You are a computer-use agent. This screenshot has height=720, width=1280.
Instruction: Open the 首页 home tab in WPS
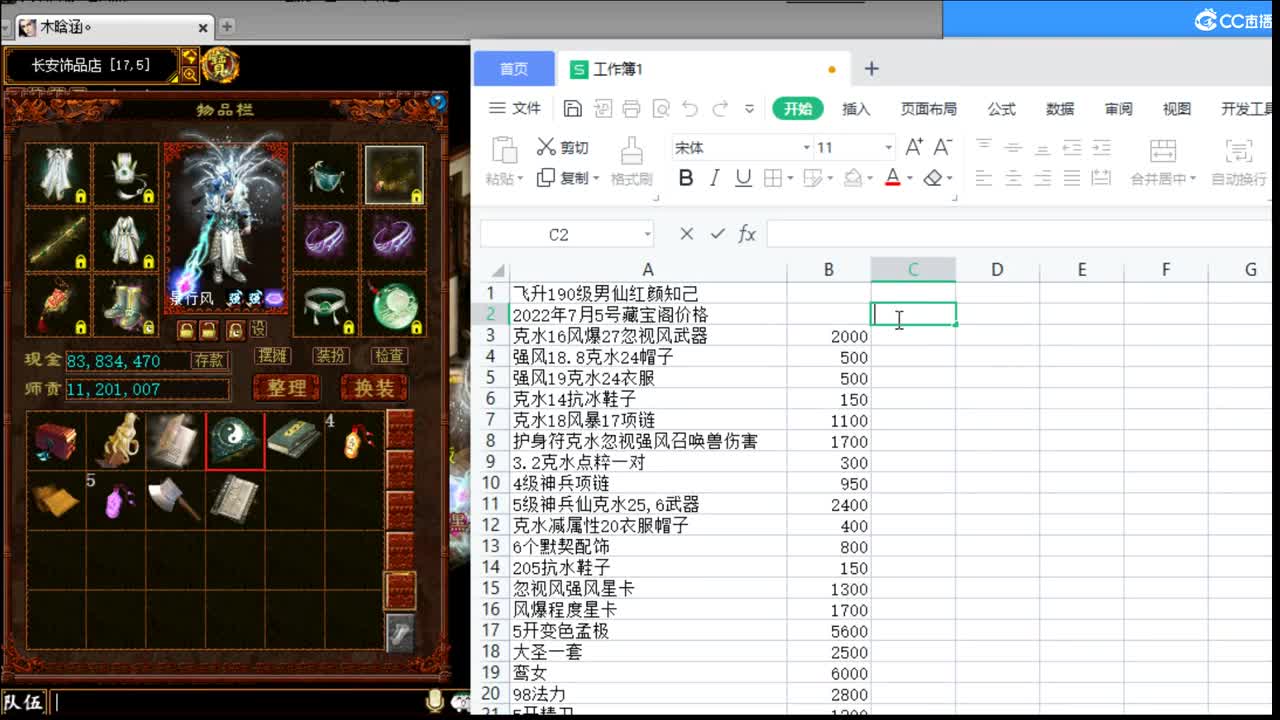click(x=514, y=68)
